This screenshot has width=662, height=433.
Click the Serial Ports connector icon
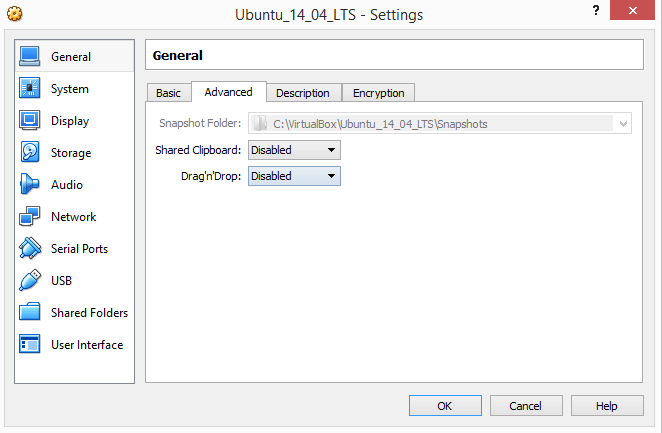pyautogui.click(x=30, y=248)
